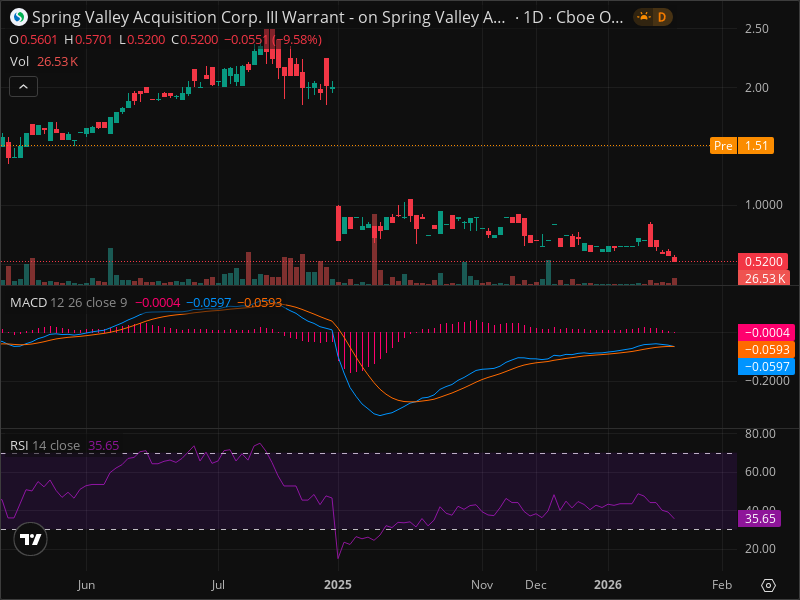Screen dimensions: 800x600
Task: Click the 20.00 RSI axis label
Action: coord(760,549)
